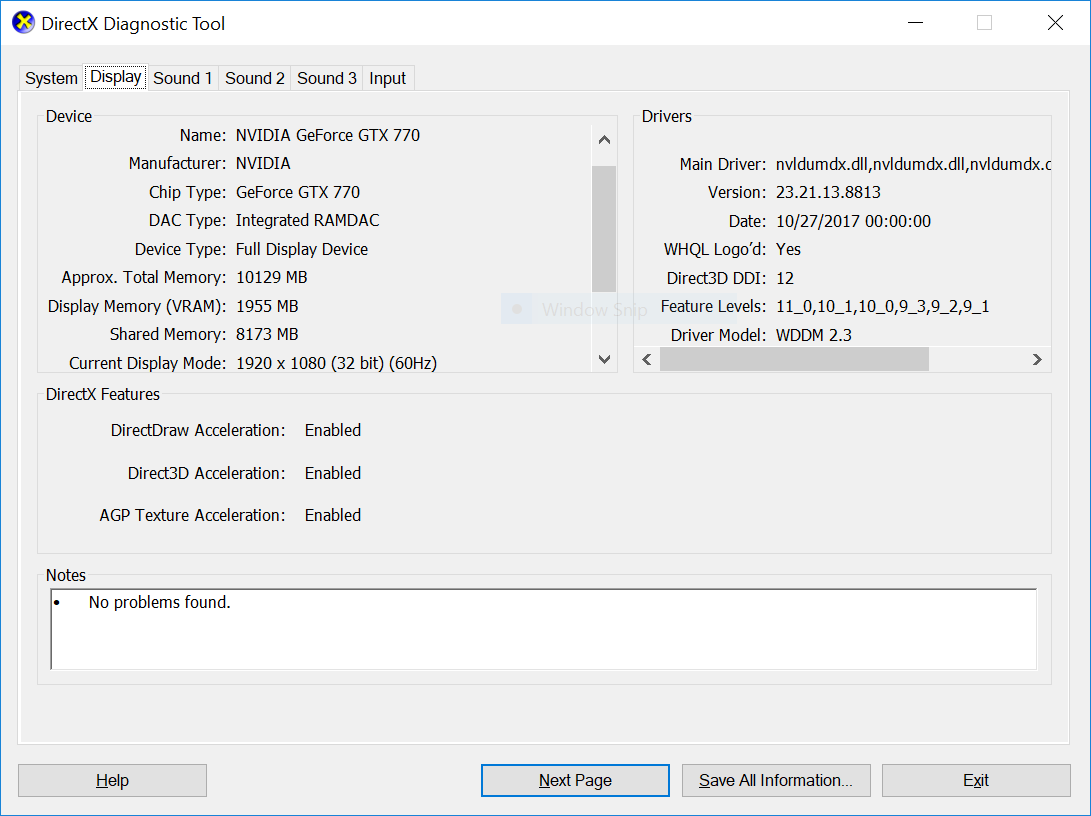Click the 'Approx. Total Memory:' label
Screen dimensions: 1091x816
[144, 278]
